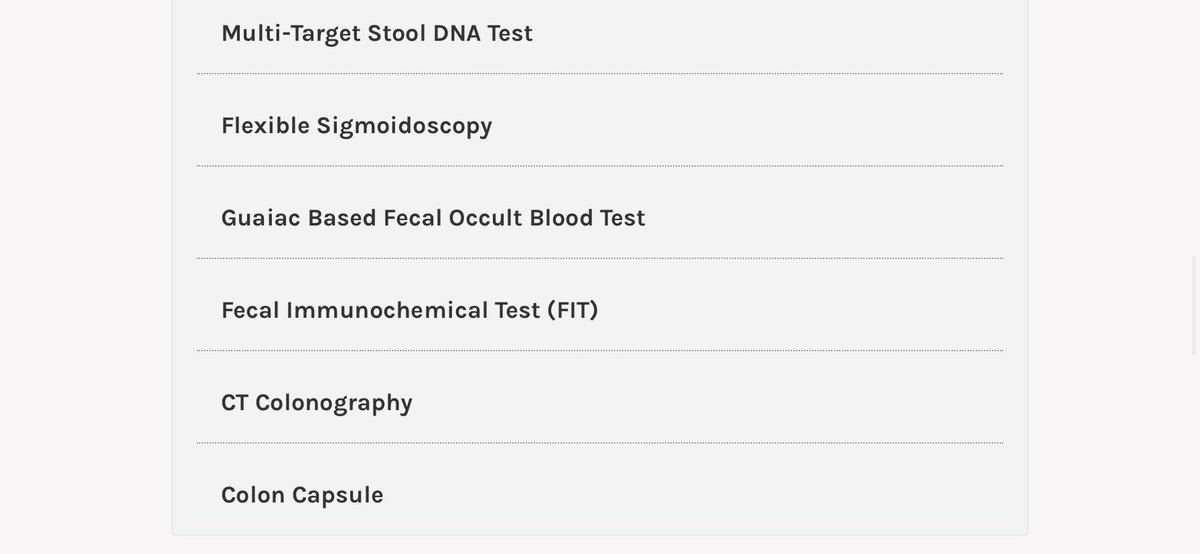The width and height of the screenshot is (1200, 554).
Task: Reveal the FIT test information
Action: pos(409,310)
